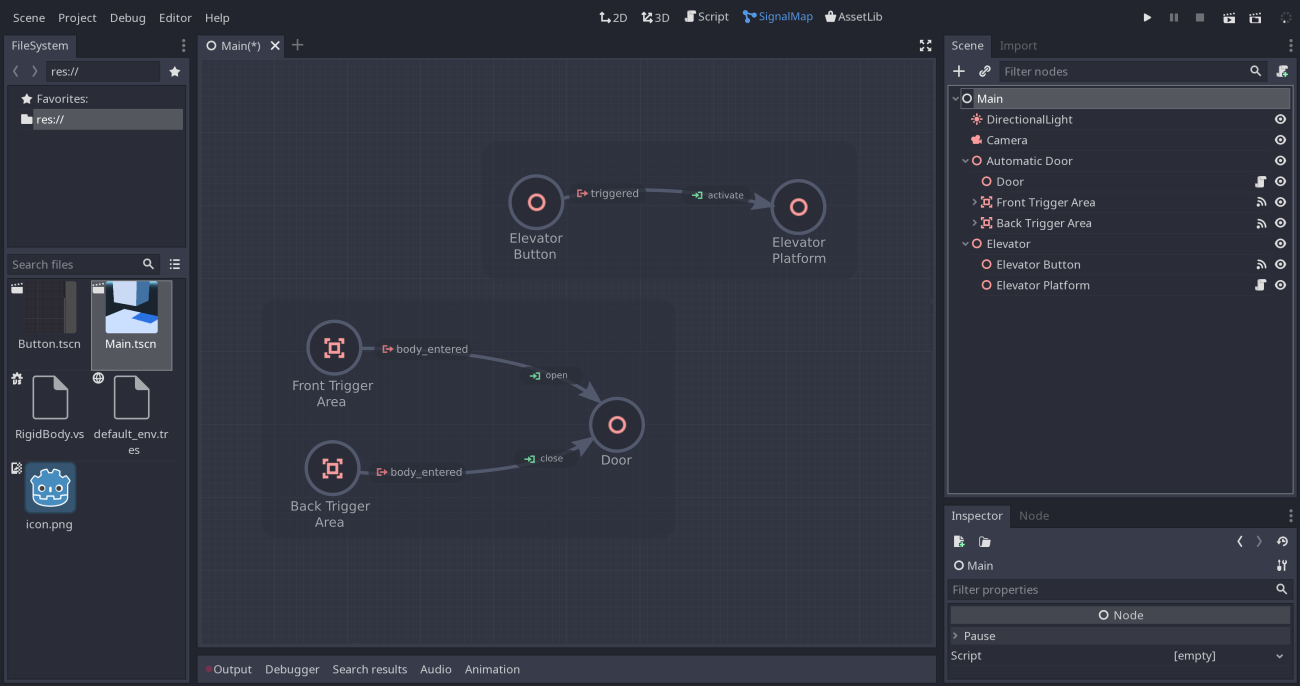Maximize the SignalMap graph with the expand icon
Viewport: 1300px width, 686px height.
click(925, 45)
